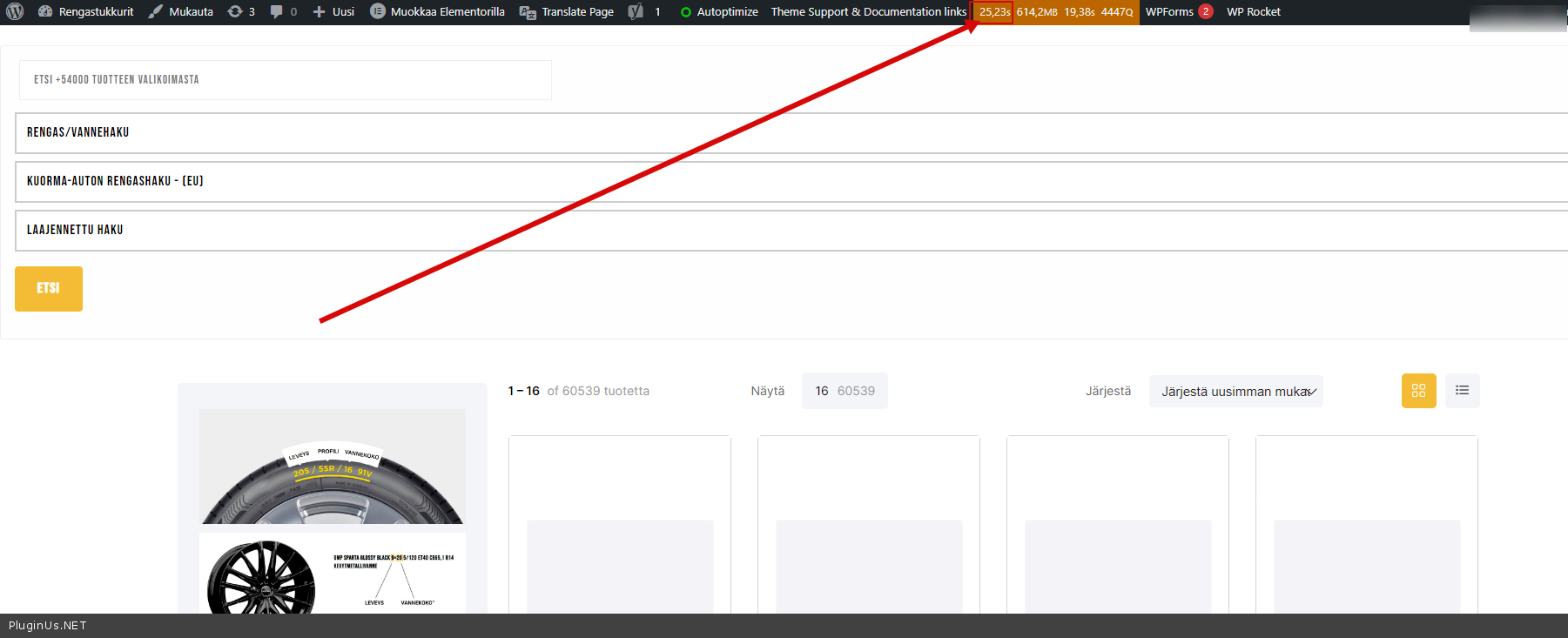This screenshot has height=638, width=1568.
Task: Switch to grid view layout icon
Action: [1418, 391]
